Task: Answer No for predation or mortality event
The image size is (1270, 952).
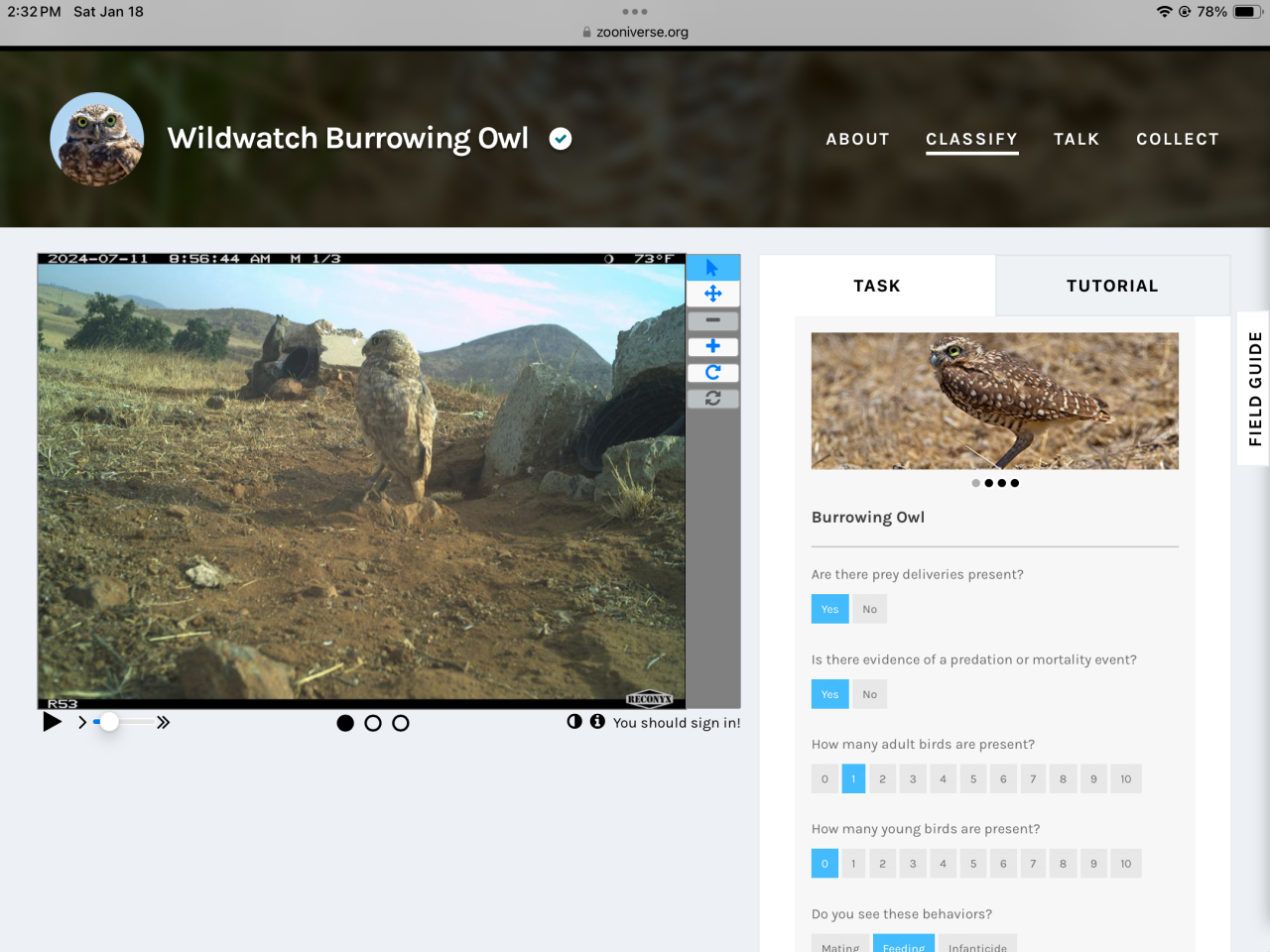Action: [x=870, y=694]
